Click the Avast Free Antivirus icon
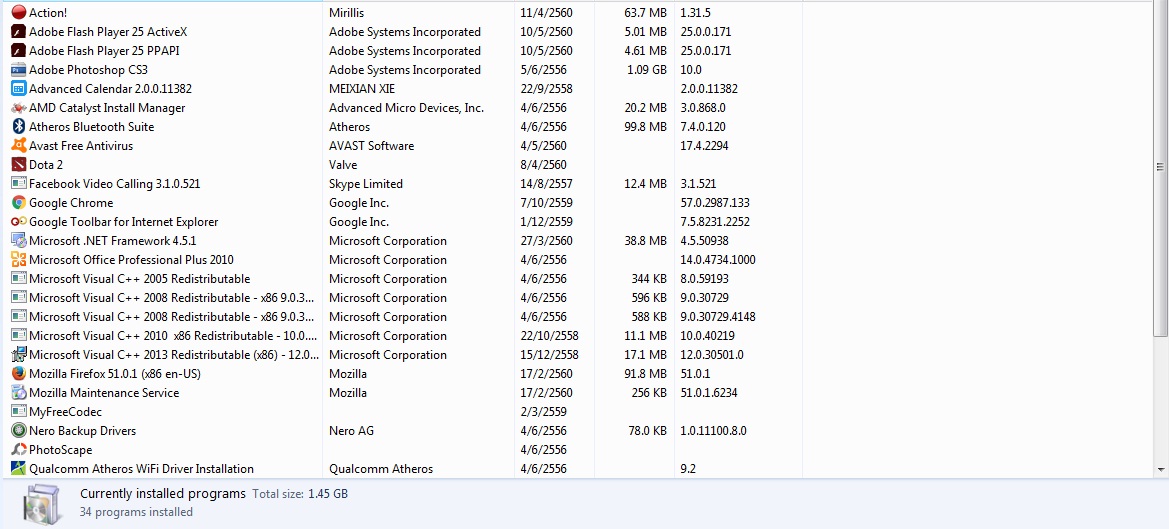This screenshot has height=529, width=1169. [19, 146]
